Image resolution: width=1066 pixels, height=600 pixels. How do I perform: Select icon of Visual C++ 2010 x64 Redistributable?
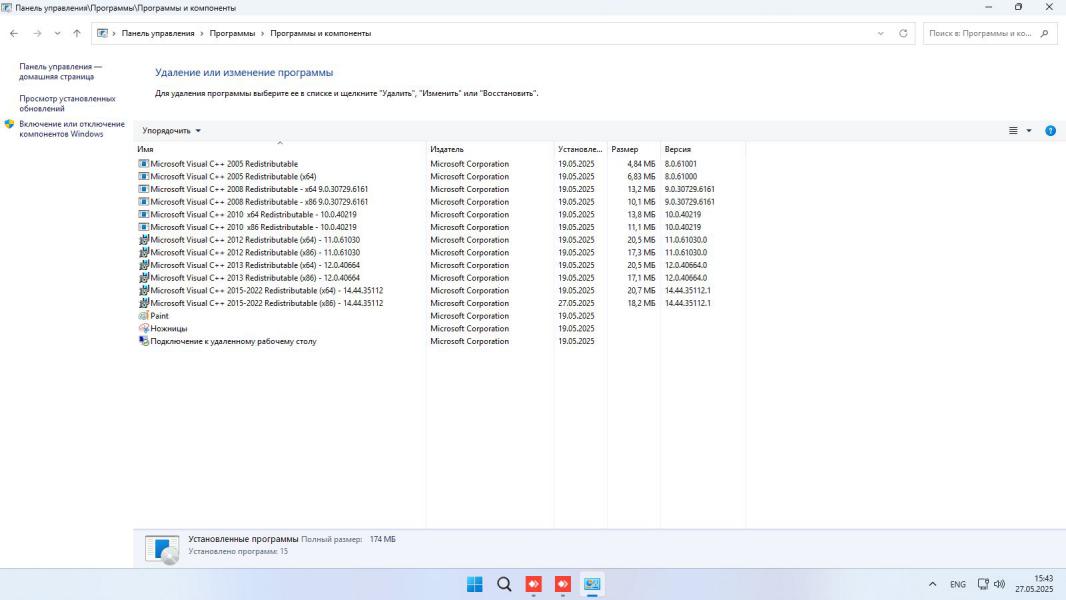point(143,214)
